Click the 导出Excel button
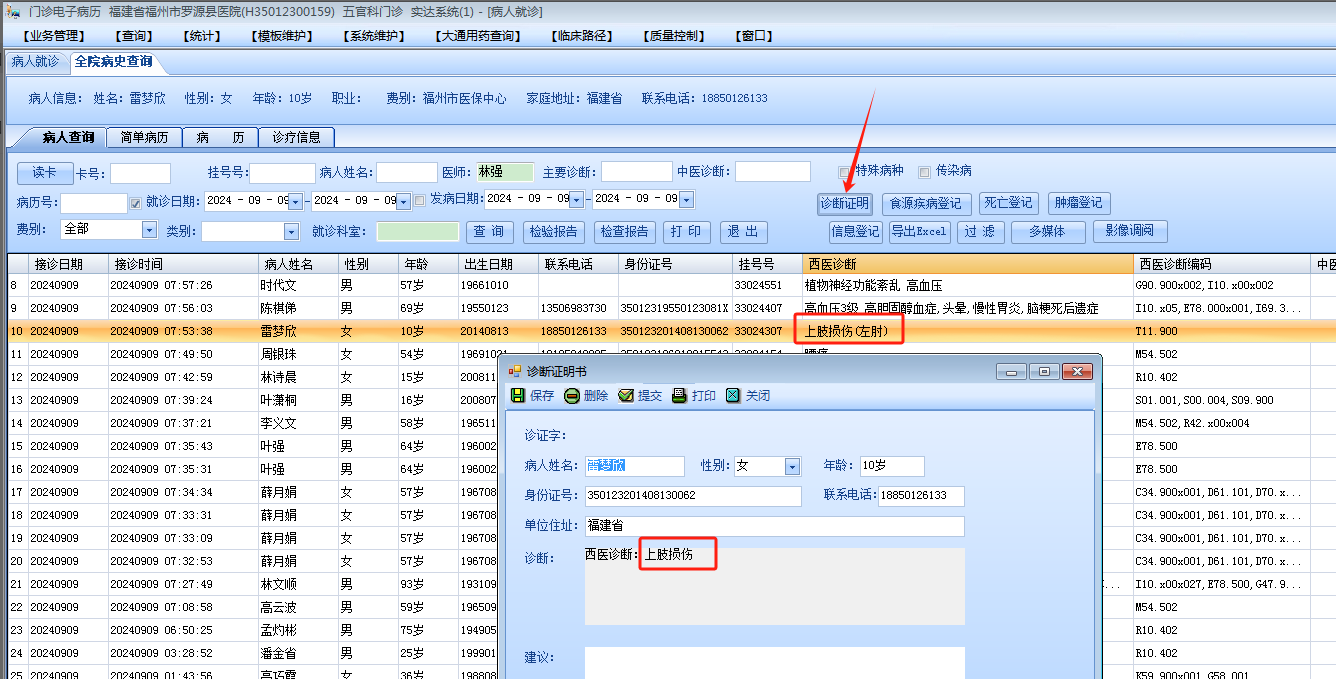The image size is (1336, 679). (x=919, y=231)
